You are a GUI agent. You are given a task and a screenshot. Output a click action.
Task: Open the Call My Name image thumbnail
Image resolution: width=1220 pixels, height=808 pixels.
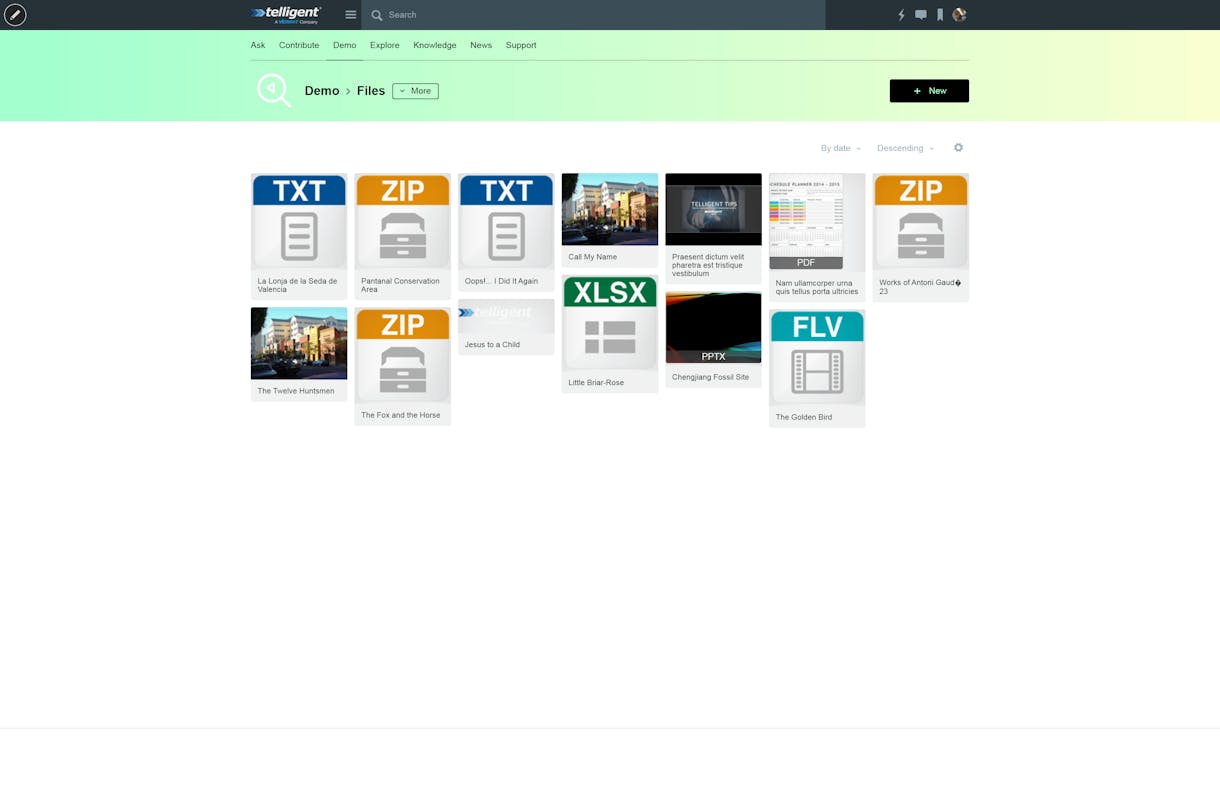(x=610, y=209)
